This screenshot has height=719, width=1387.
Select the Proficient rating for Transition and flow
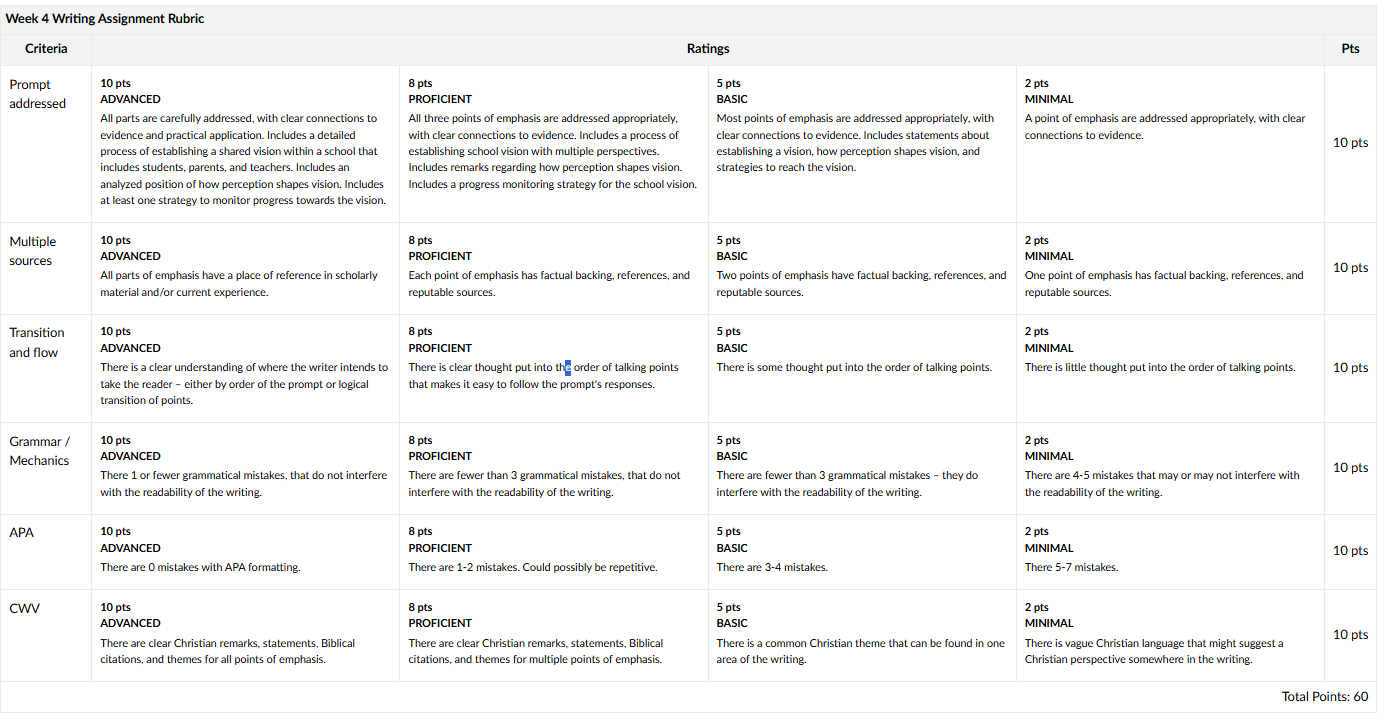[553, 368]
